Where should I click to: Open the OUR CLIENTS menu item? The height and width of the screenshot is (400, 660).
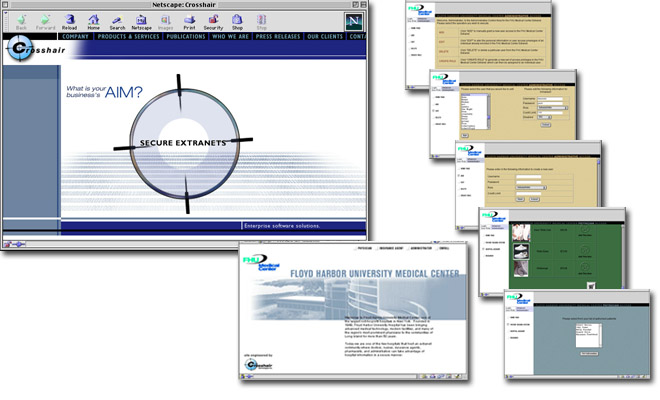pos(325,37)
